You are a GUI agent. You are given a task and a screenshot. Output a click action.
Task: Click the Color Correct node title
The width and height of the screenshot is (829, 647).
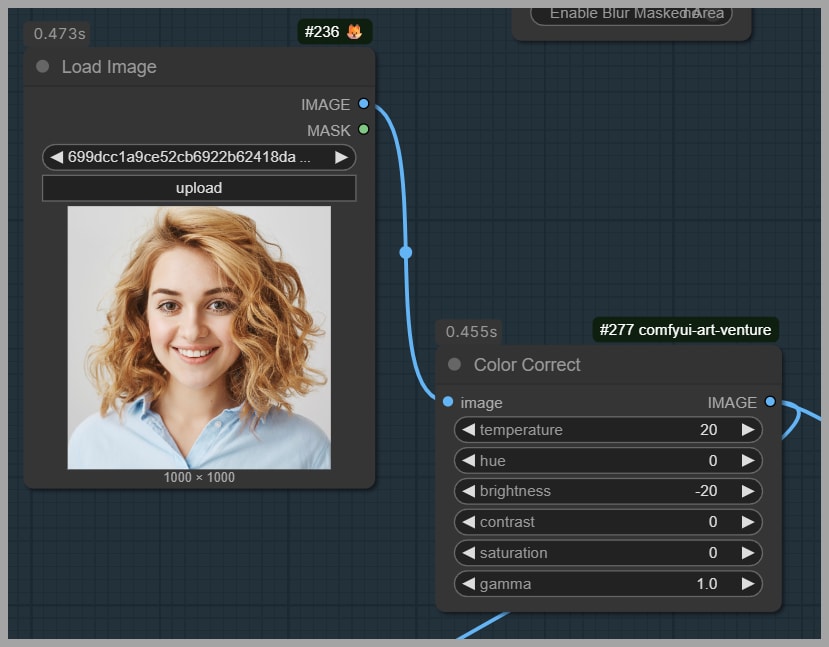(527, 365)
